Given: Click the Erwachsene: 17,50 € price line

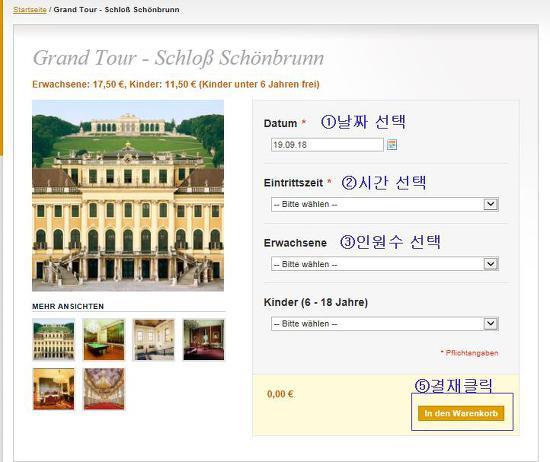Looking at the screenshot, I should point(176,85).
